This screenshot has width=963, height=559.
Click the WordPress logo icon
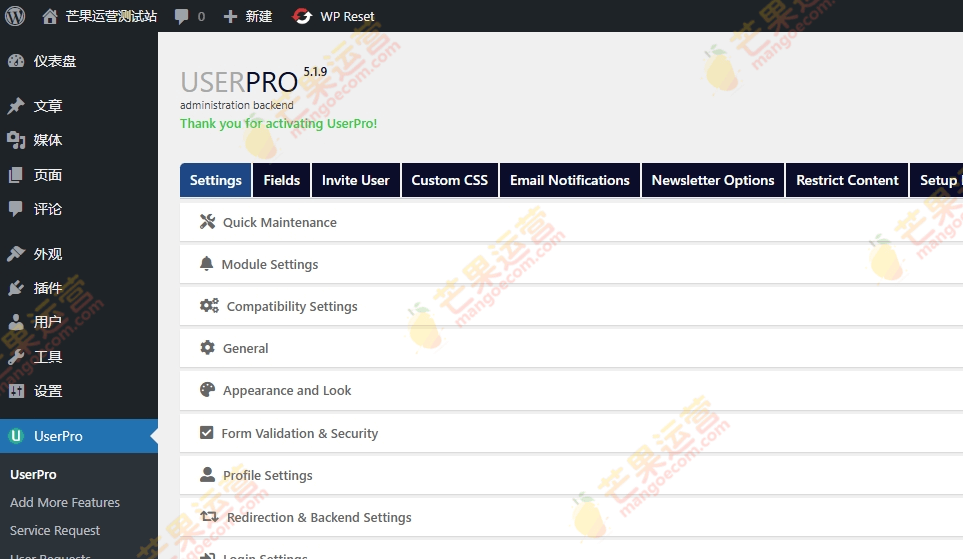15,16
